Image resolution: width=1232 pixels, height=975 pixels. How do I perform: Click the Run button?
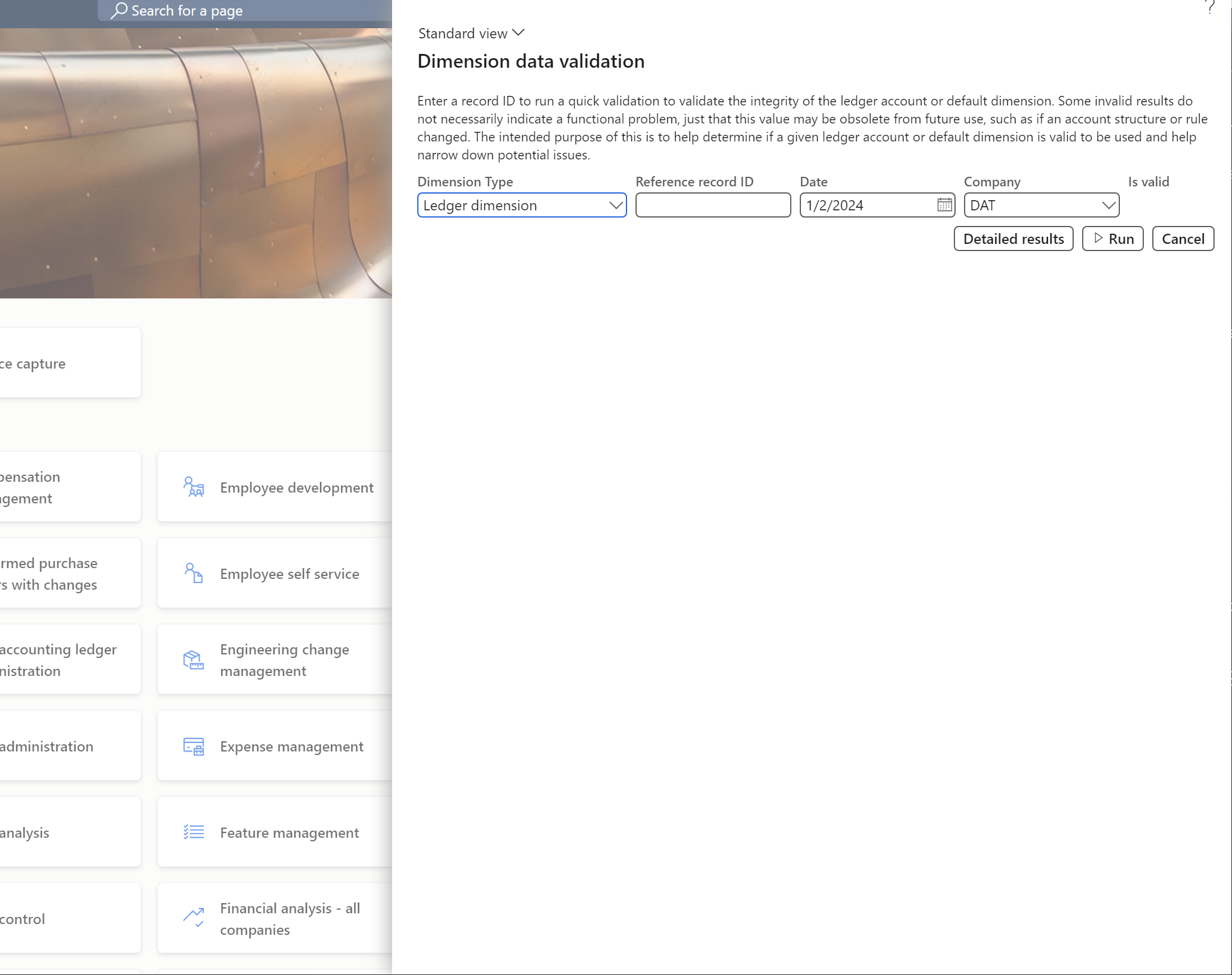[x=1113, y=239]
